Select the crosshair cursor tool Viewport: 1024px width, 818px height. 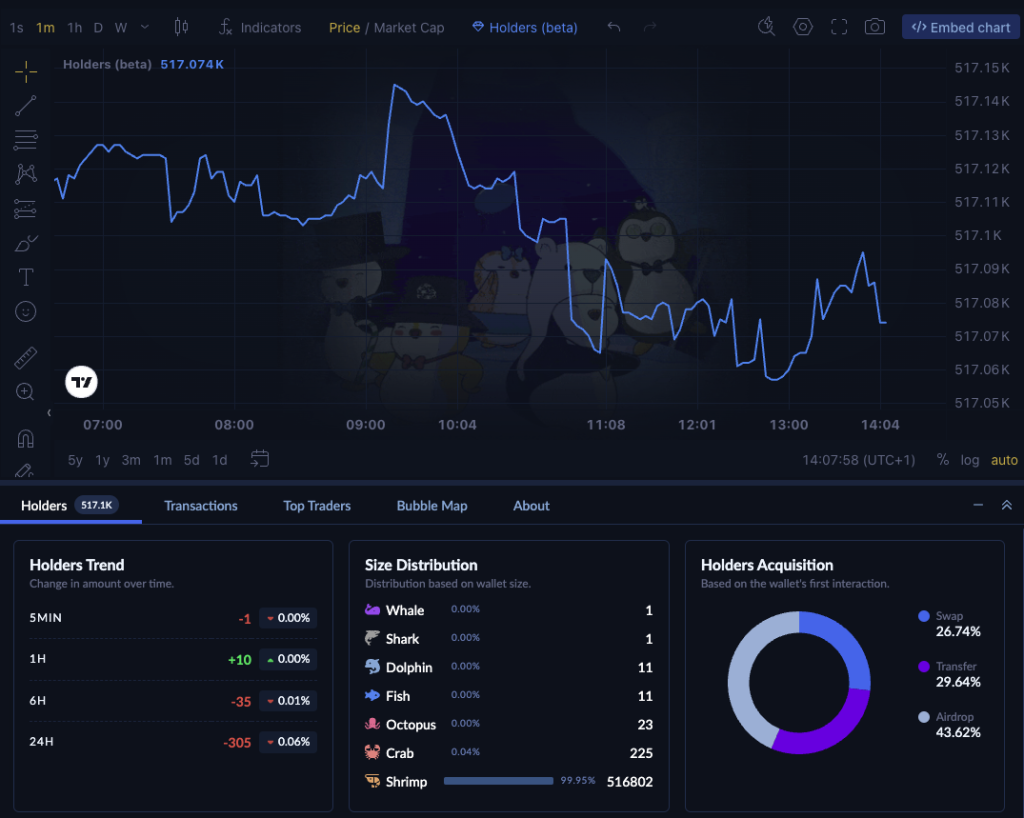click(25, 72)
